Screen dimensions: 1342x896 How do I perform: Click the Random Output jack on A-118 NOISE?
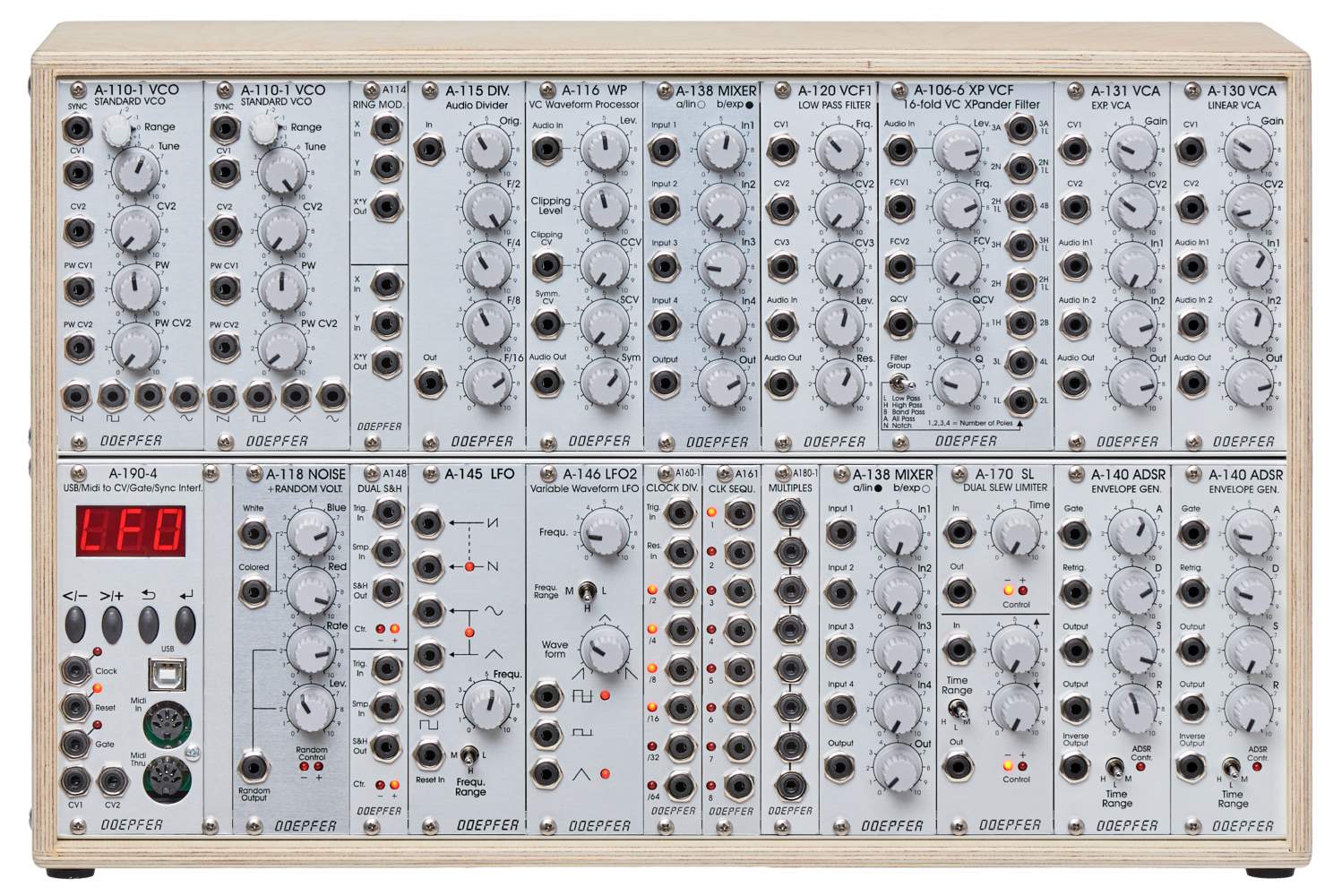coord(254,768)
